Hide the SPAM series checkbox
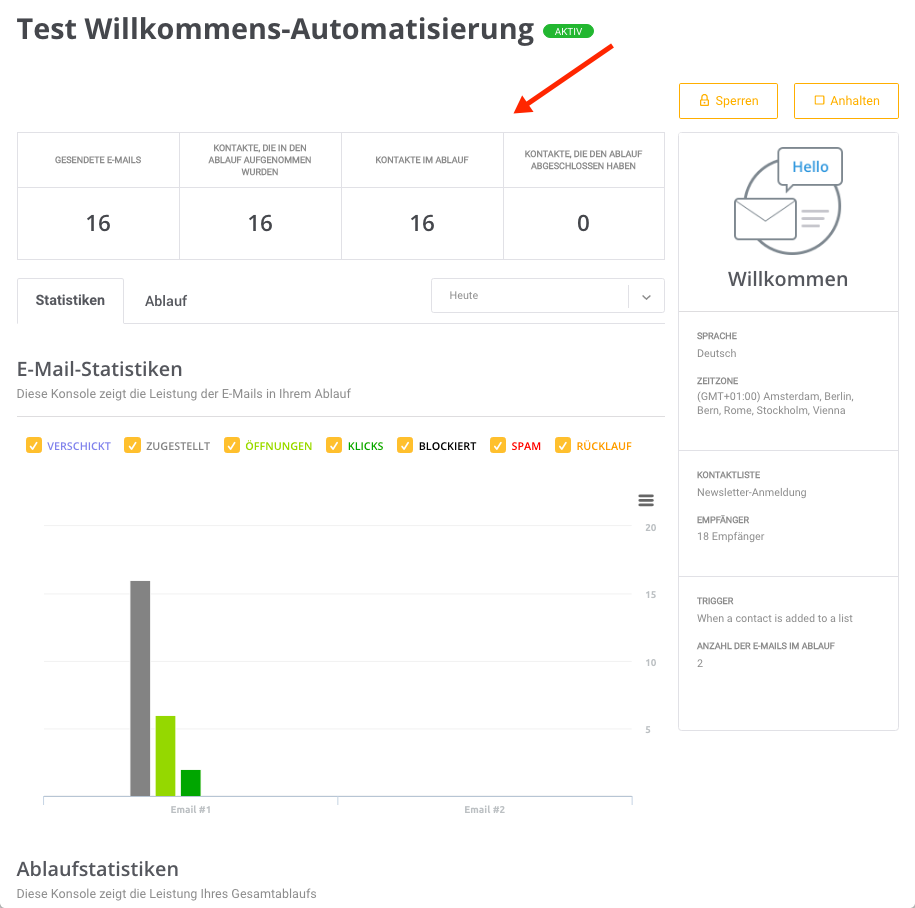Viewport: 915px width, 908px height. coord(498,445)
